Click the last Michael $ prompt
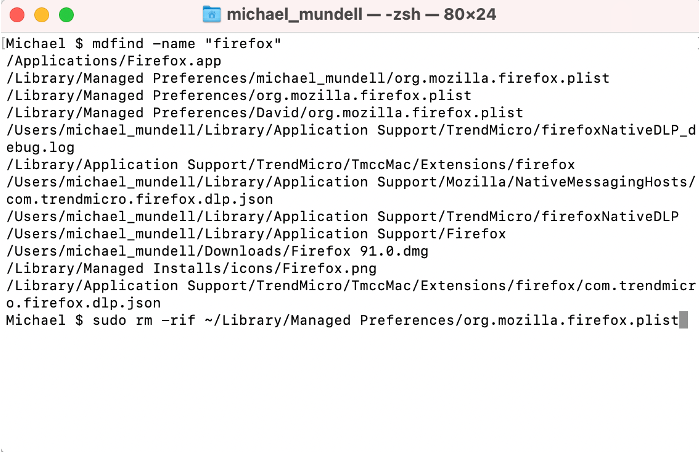This screenshot has width=700, height=452. (44, 321)
